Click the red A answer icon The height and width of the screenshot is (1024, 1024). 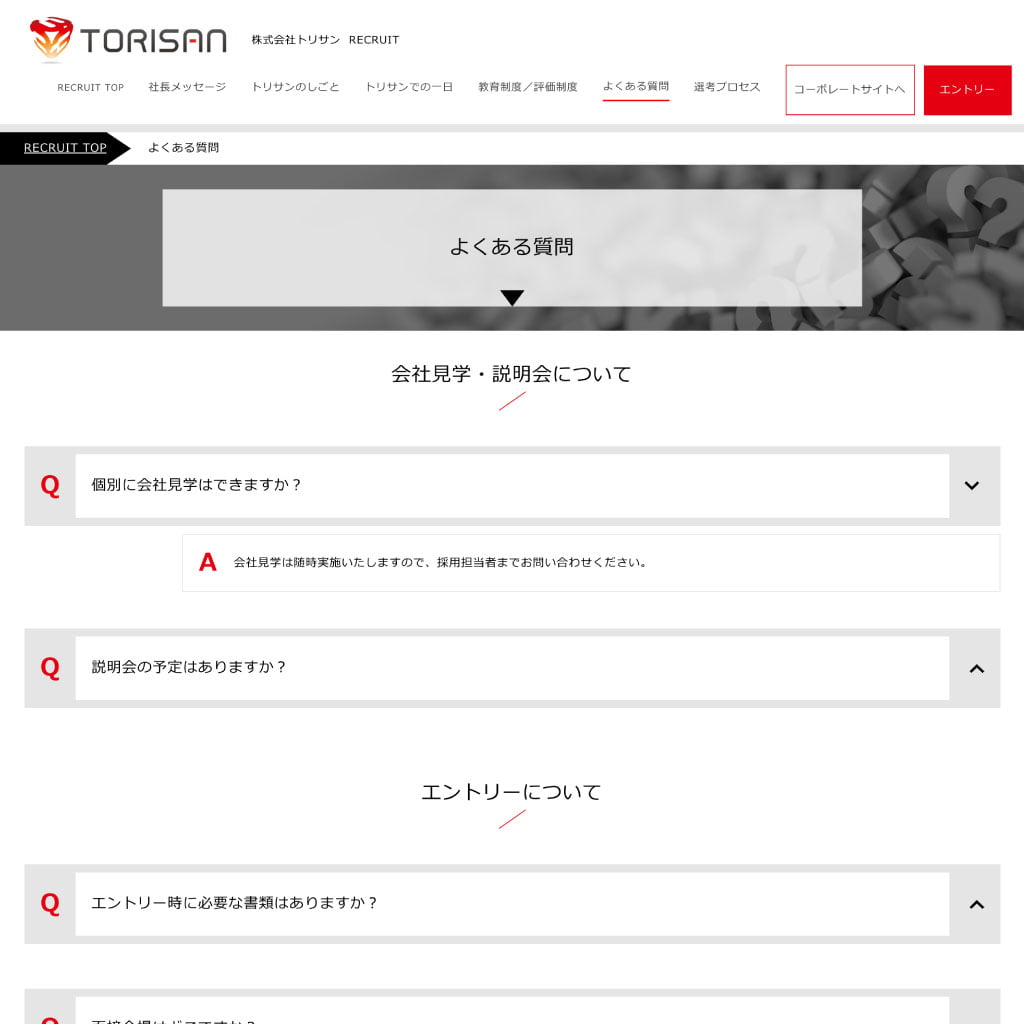[208, 562]
